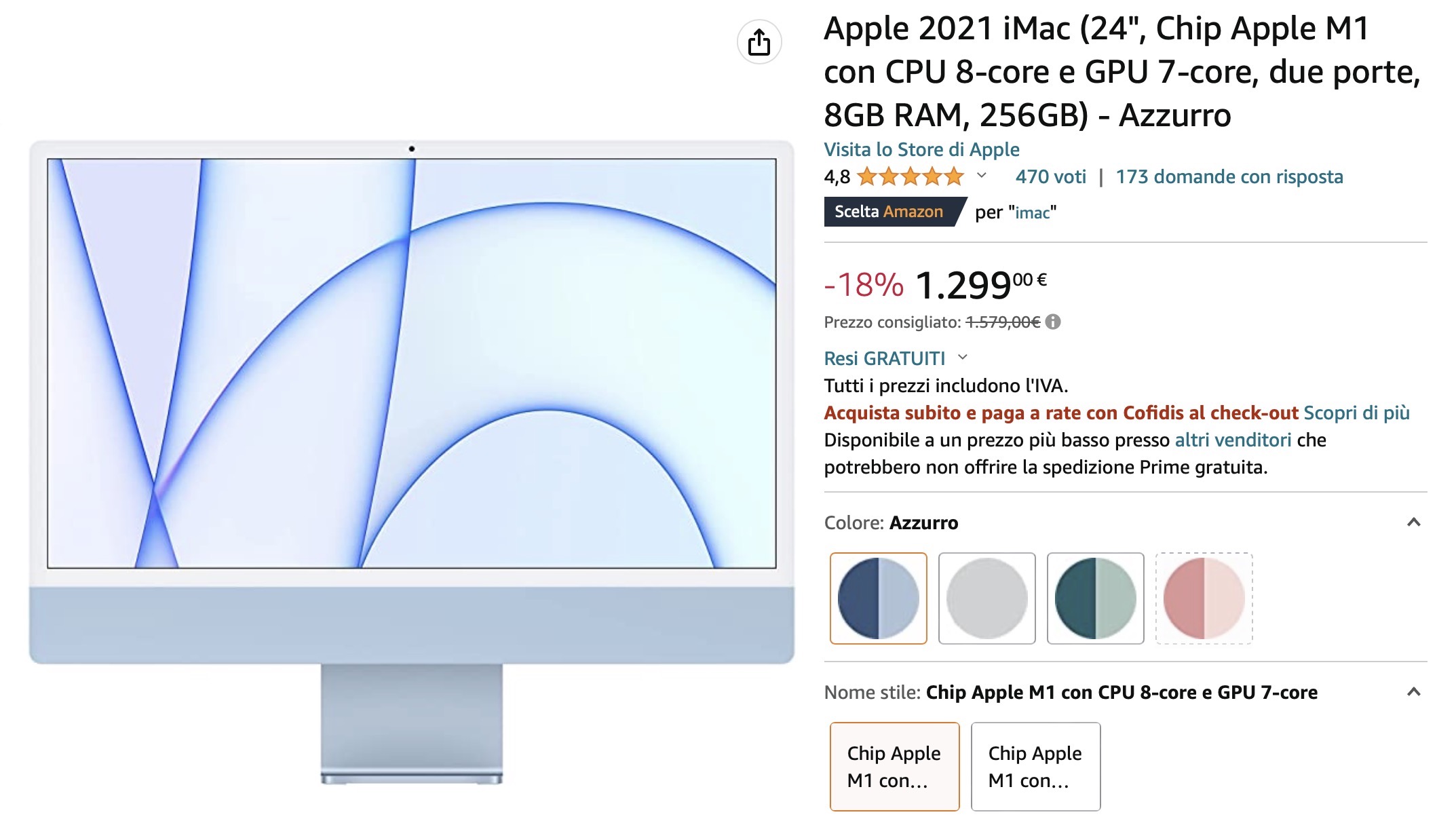Collapse the Colore section chevron

coord(1414,522)
